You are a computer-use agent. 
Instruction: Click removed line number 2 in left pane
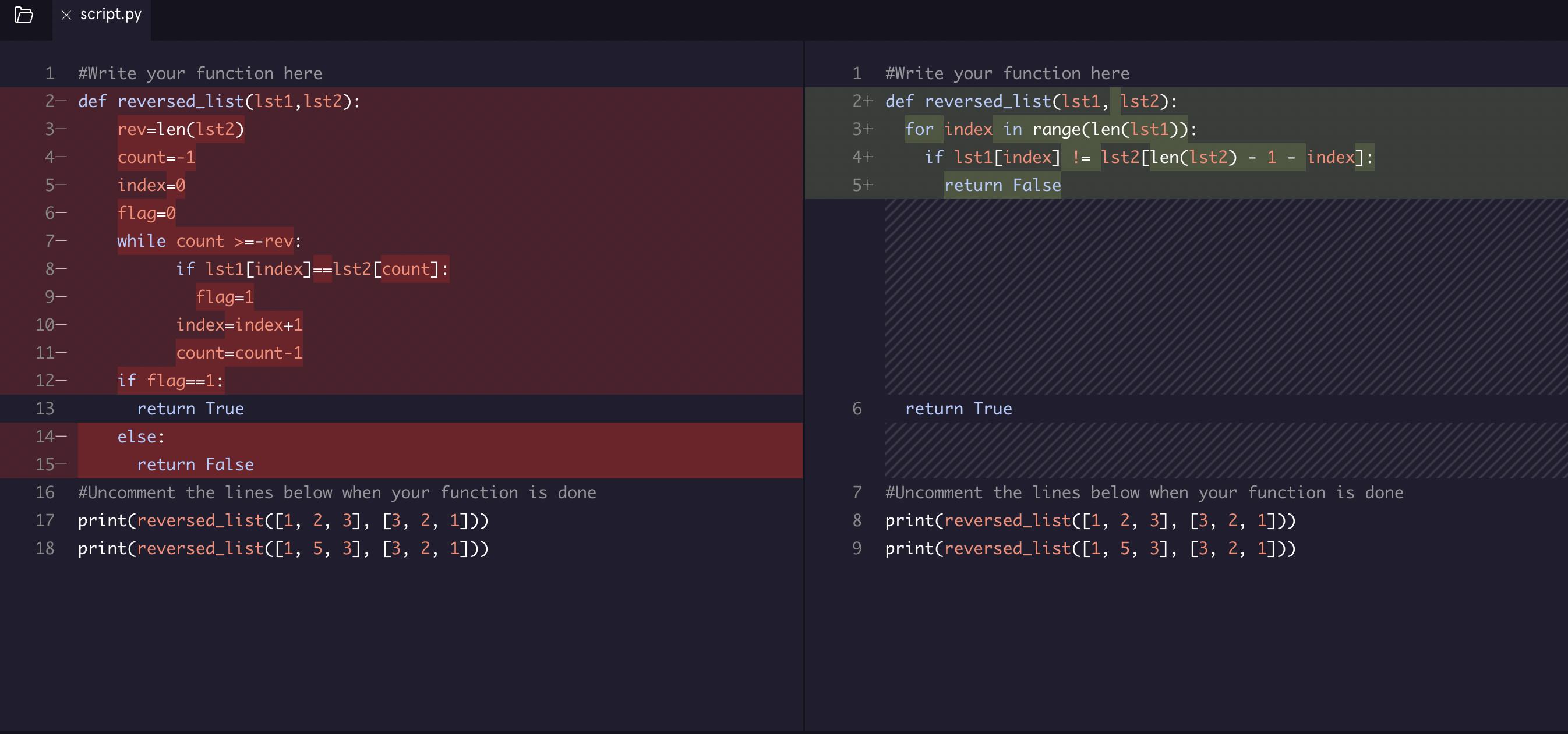click(51, 101)
